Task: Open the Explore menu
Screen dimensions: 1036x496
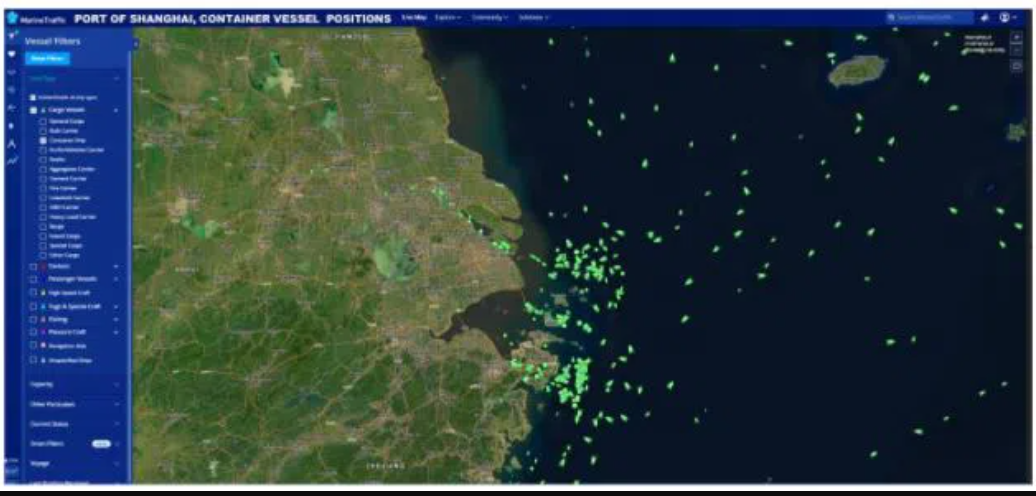Action: pos(447,18)
